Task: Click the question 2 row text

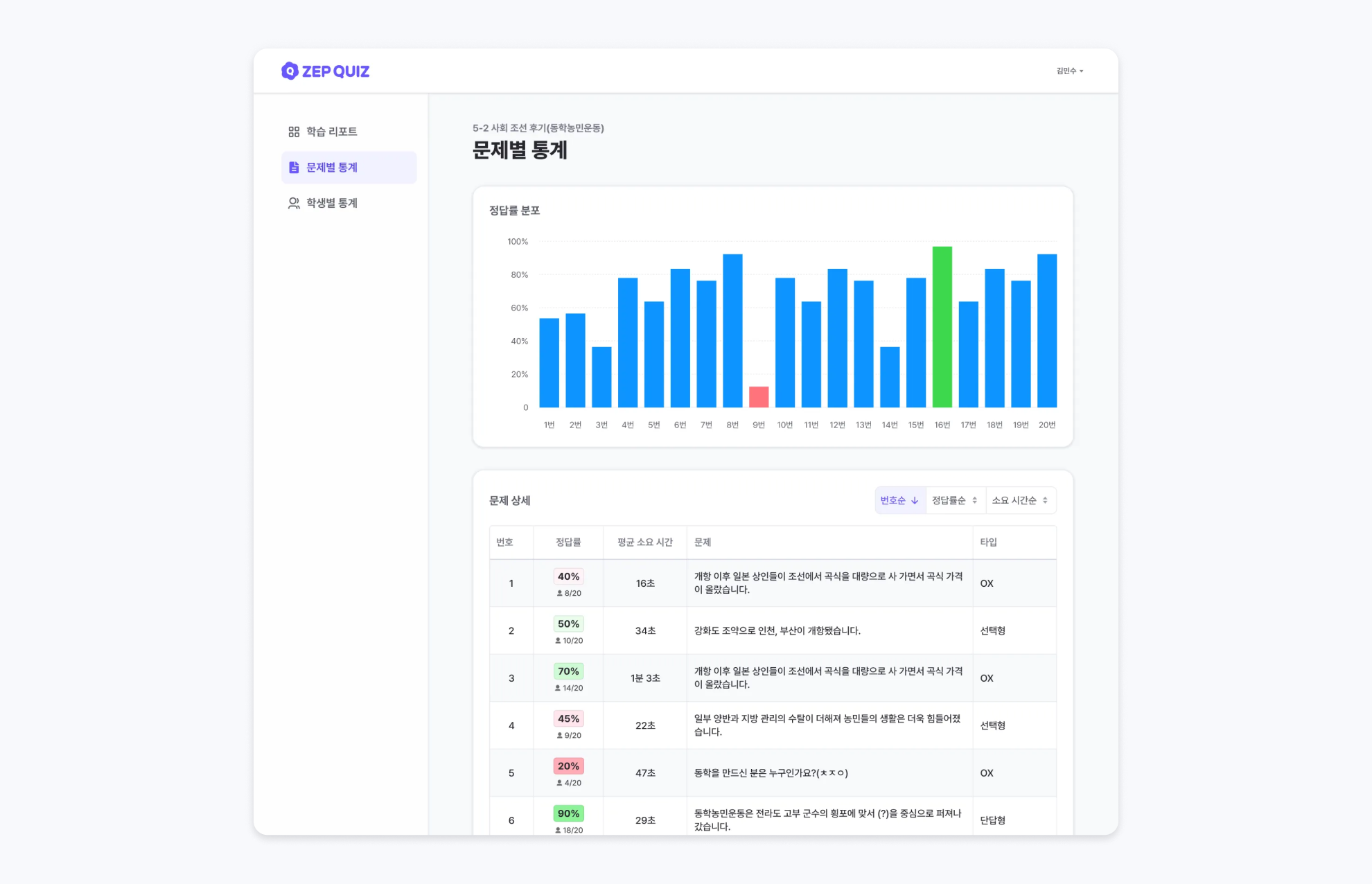Action: click(x=777, y=630)
